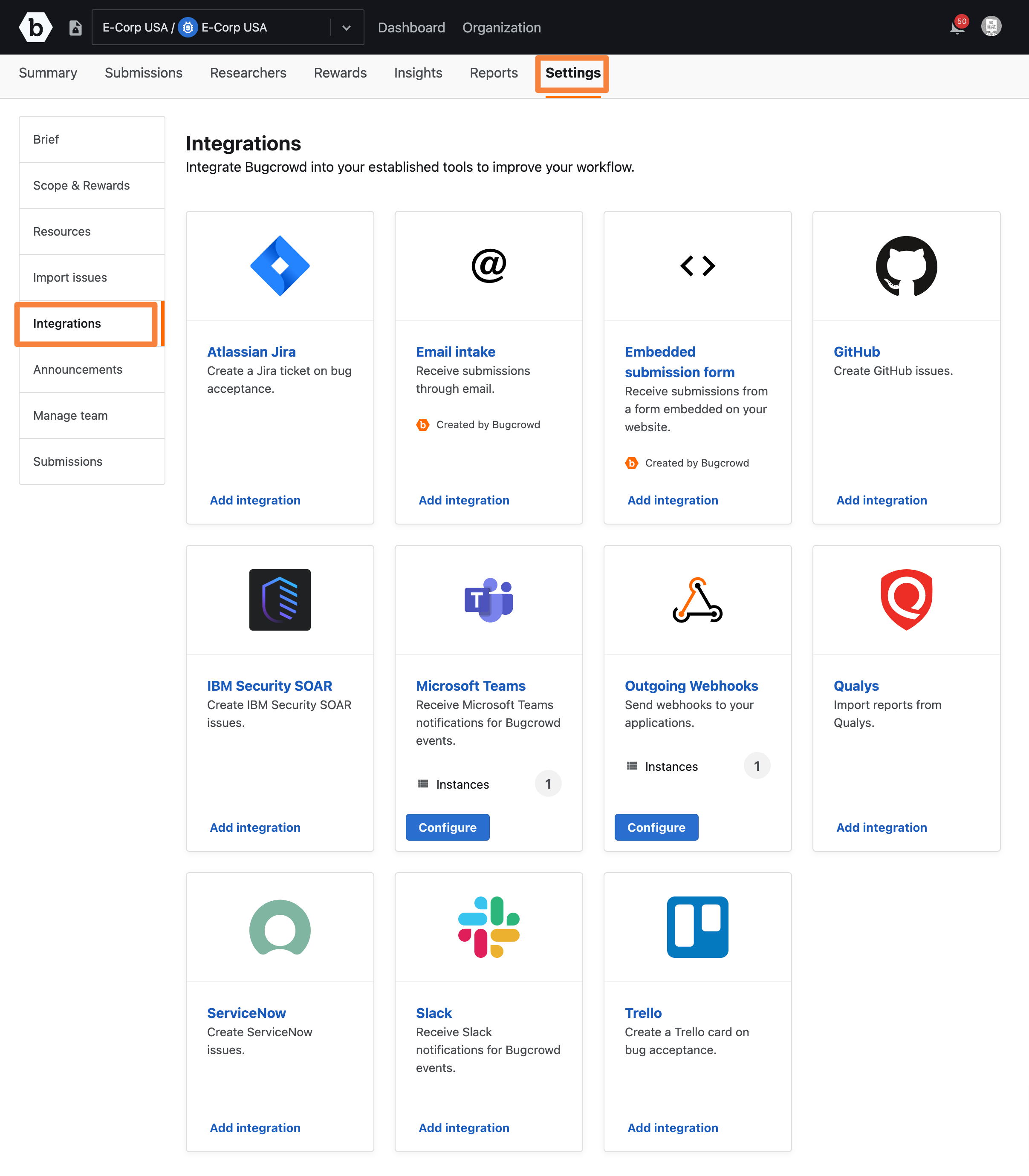
Task: Click the IBM Security SOAR shield logo
Action: point(280,600)
